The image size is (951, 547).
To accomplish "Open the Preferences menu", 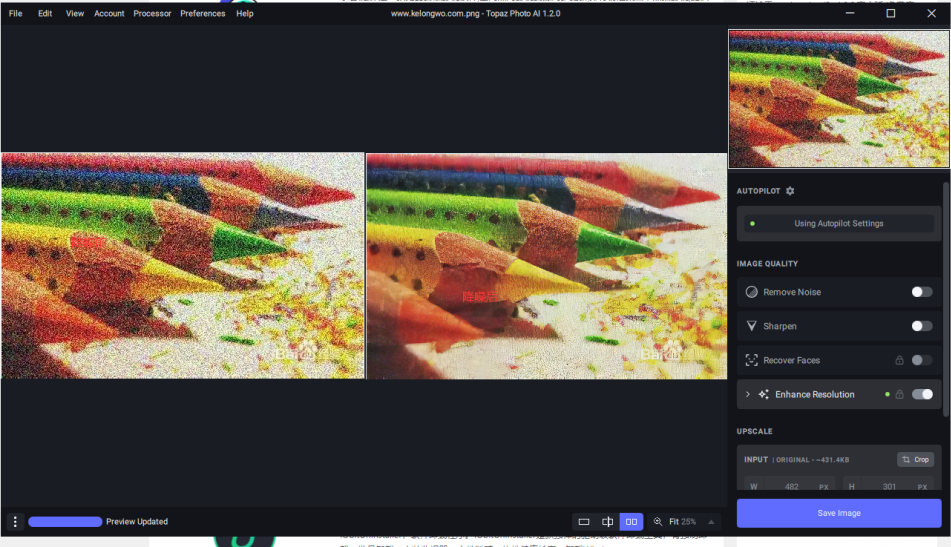I will 203,13.
